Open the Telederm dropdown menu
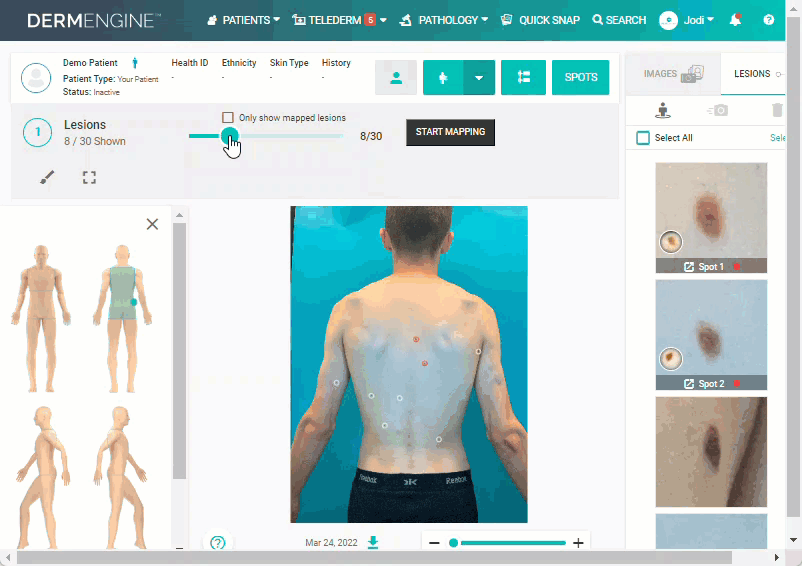The height and width of the screenshot is (566, 802). [x=338, y=20]
